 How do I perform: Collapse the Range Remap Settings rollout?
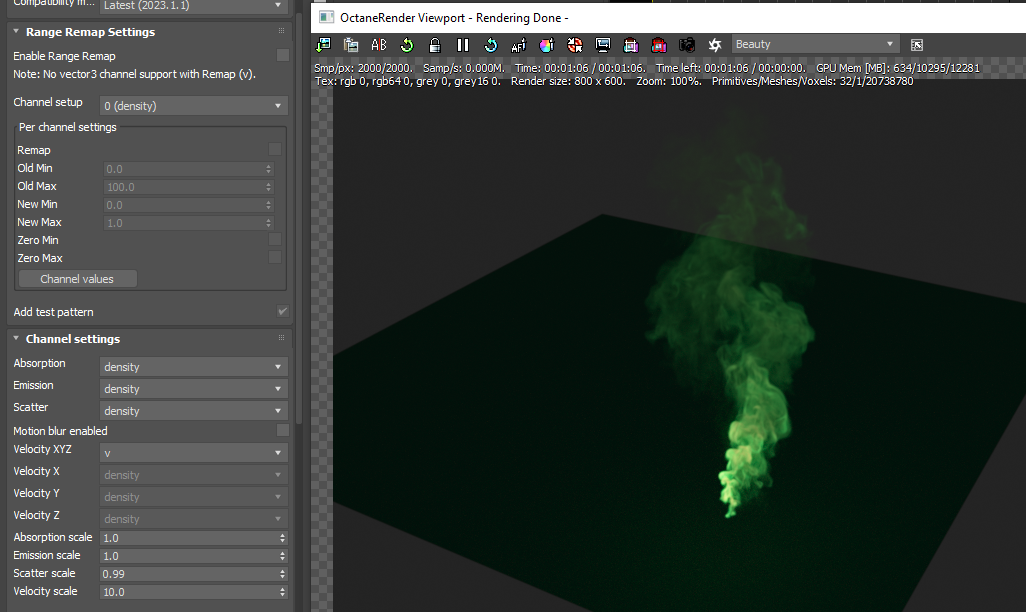[16, 31]
